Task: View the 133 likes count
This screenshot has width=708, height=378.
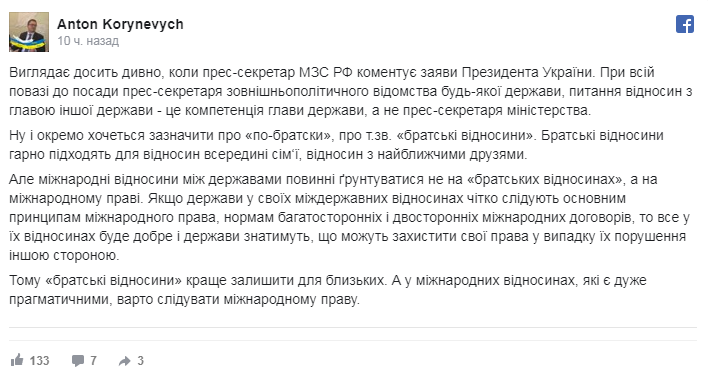Action: pyautogui.click(x=39, y=360)
